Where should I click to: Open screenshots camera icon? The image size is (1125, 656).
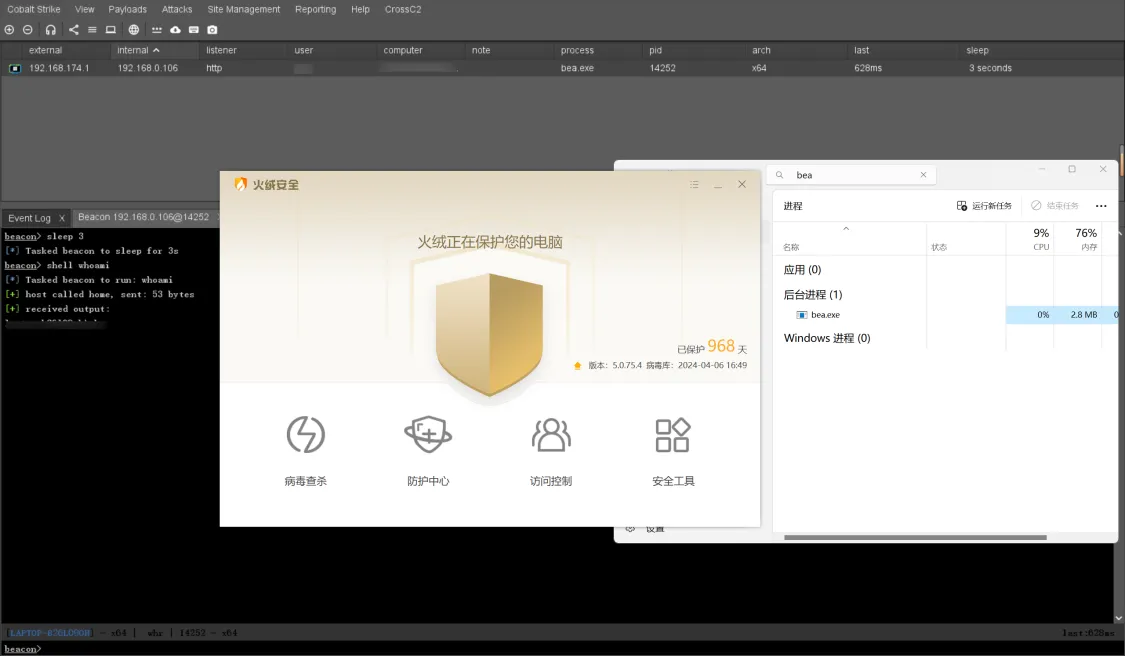coord(212,29)
